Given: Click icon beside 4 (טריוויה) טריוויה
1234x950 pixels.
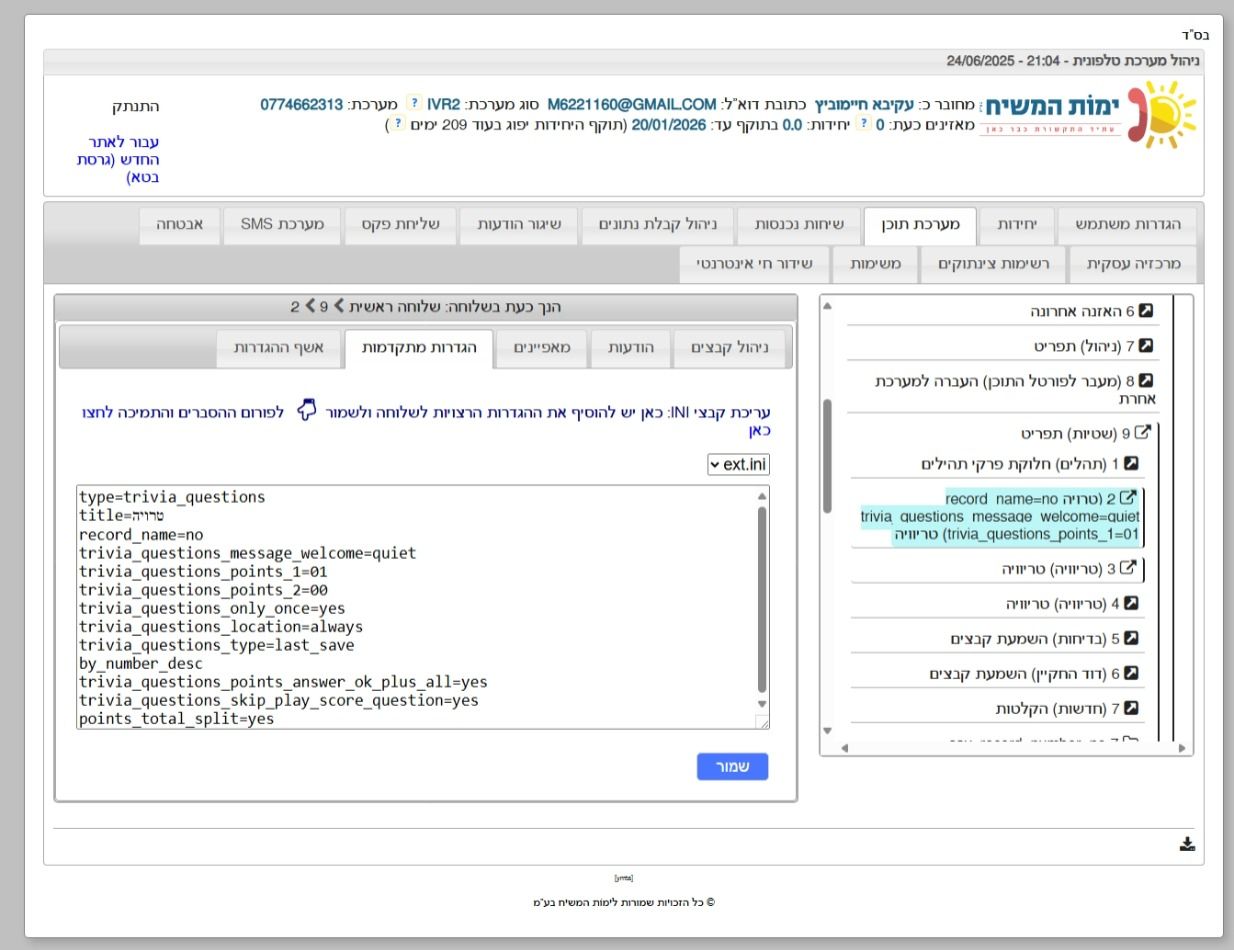Looking at the screenshot, I should pyautogui.click(x=1131, y=603).
